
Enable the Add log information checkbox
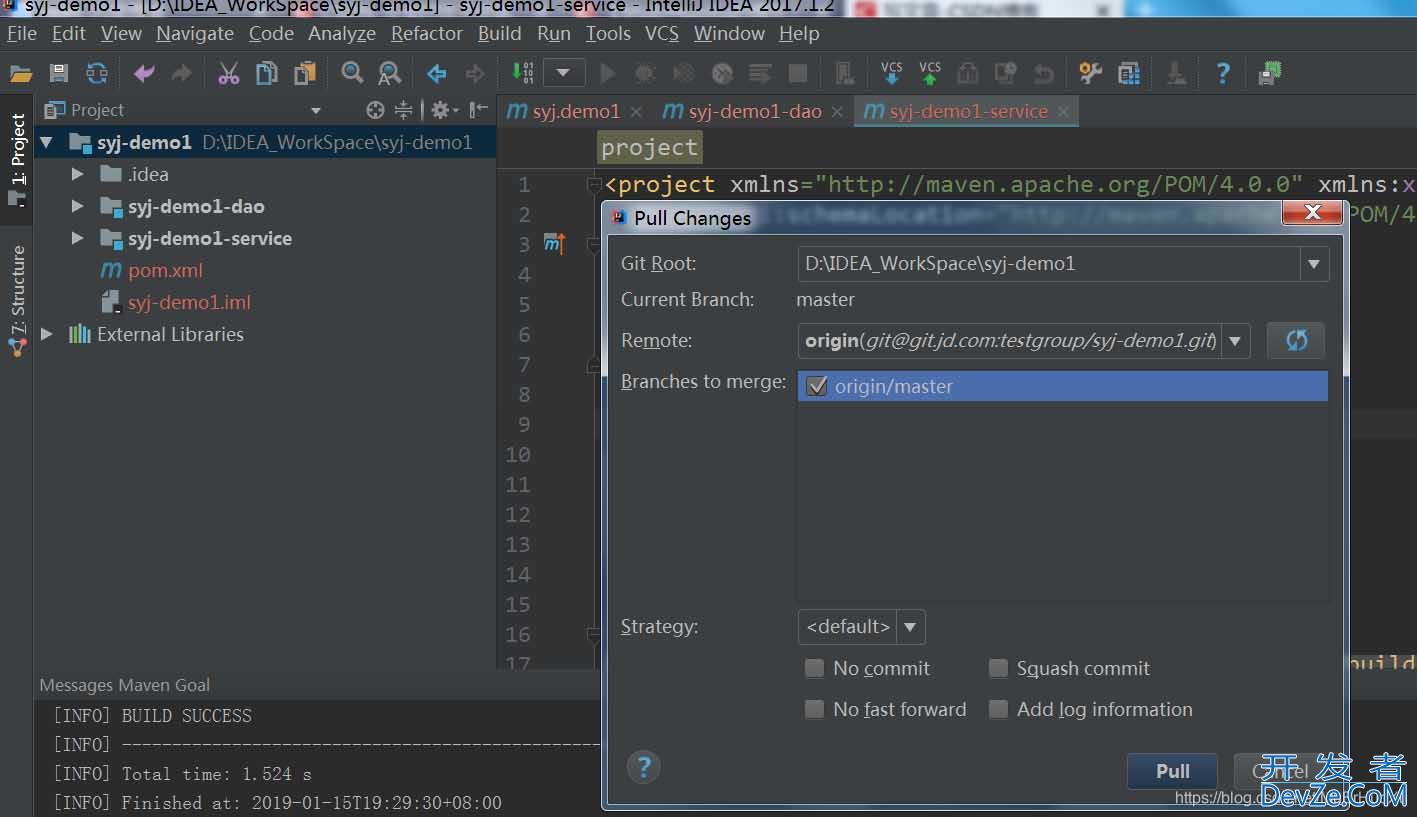[x=998, y=709]
